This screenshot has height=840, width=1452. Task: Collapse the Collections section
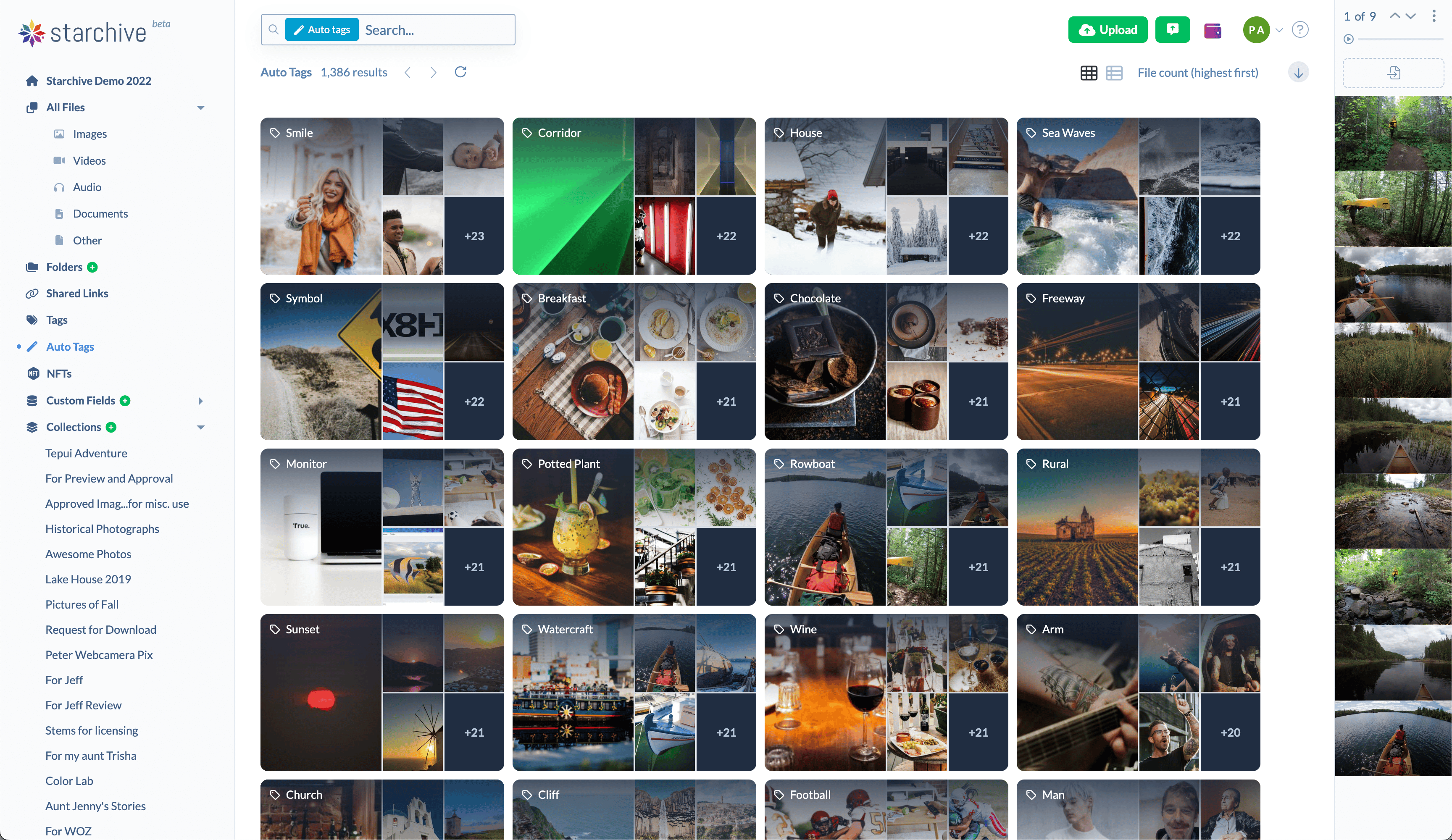click(x=200, y=428)
